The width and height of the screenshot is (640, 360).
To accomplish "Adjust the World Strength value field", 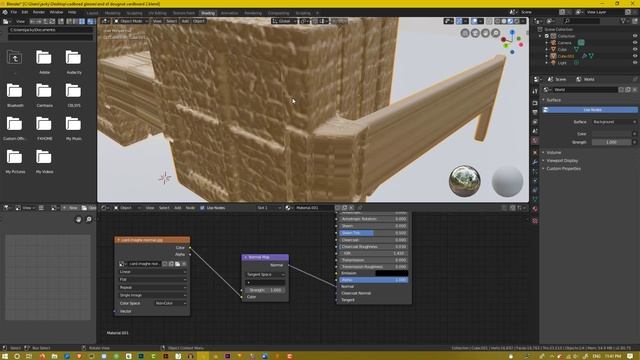I will 611,142.
